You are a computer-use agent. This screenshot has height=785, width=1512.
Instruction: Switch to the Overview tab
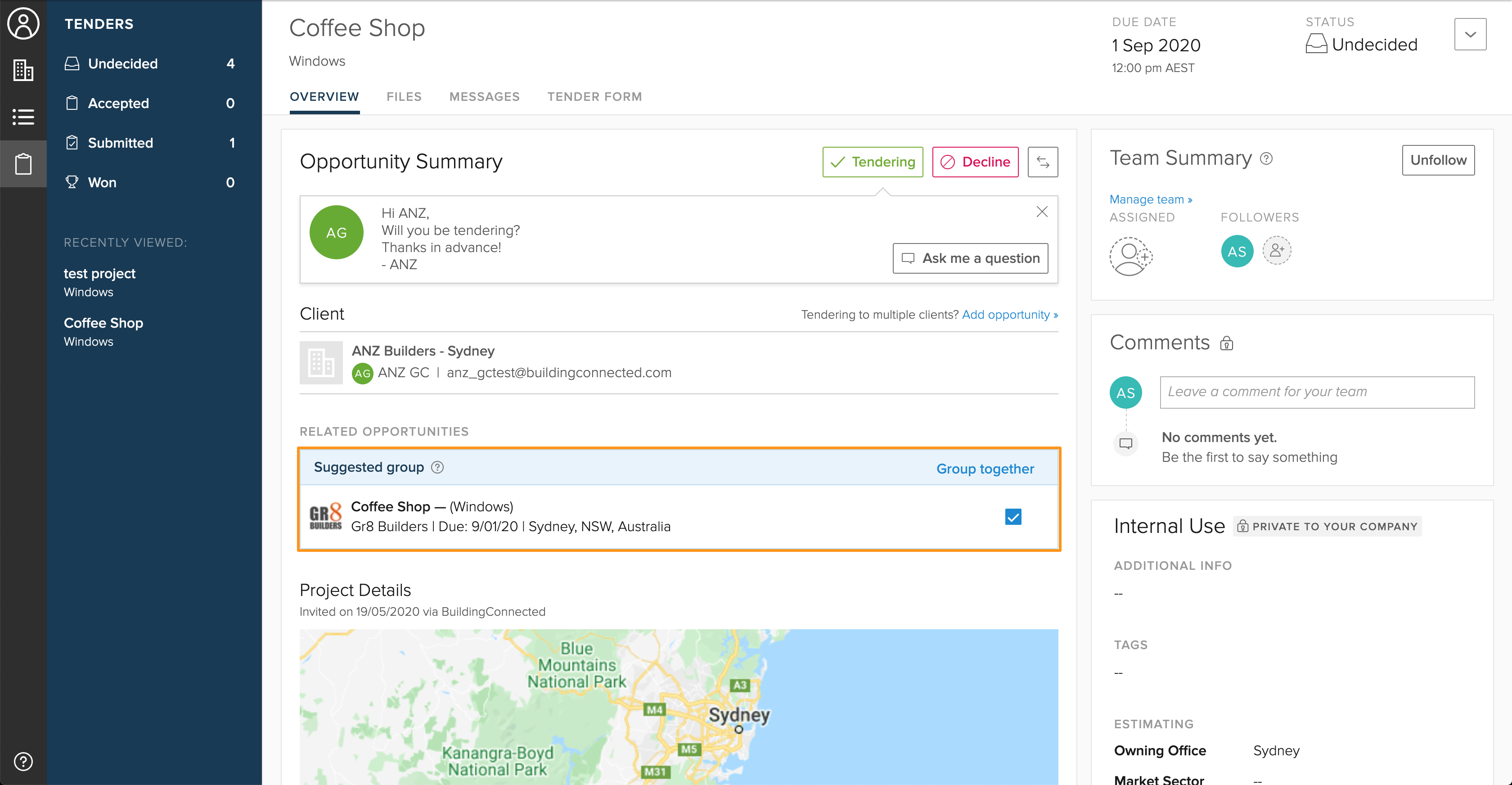click(324, 97)
